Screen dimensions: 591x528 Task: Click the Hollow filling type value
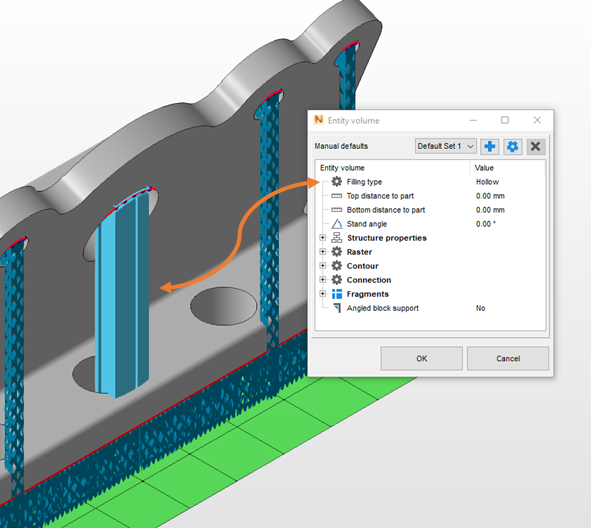click(487, 182)
